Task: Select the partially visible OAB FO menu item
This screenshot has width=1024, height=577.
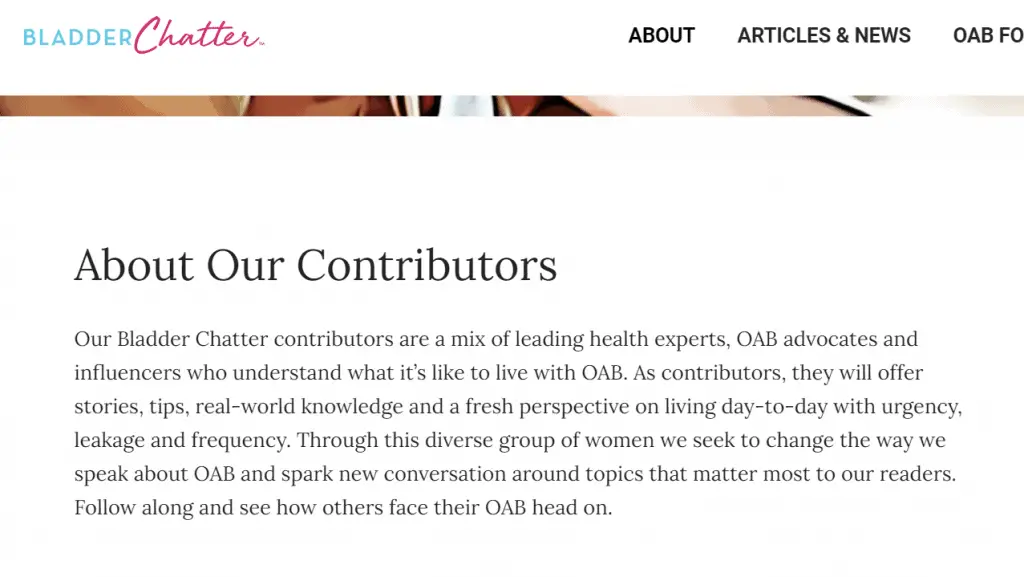Action: point(988,35)
